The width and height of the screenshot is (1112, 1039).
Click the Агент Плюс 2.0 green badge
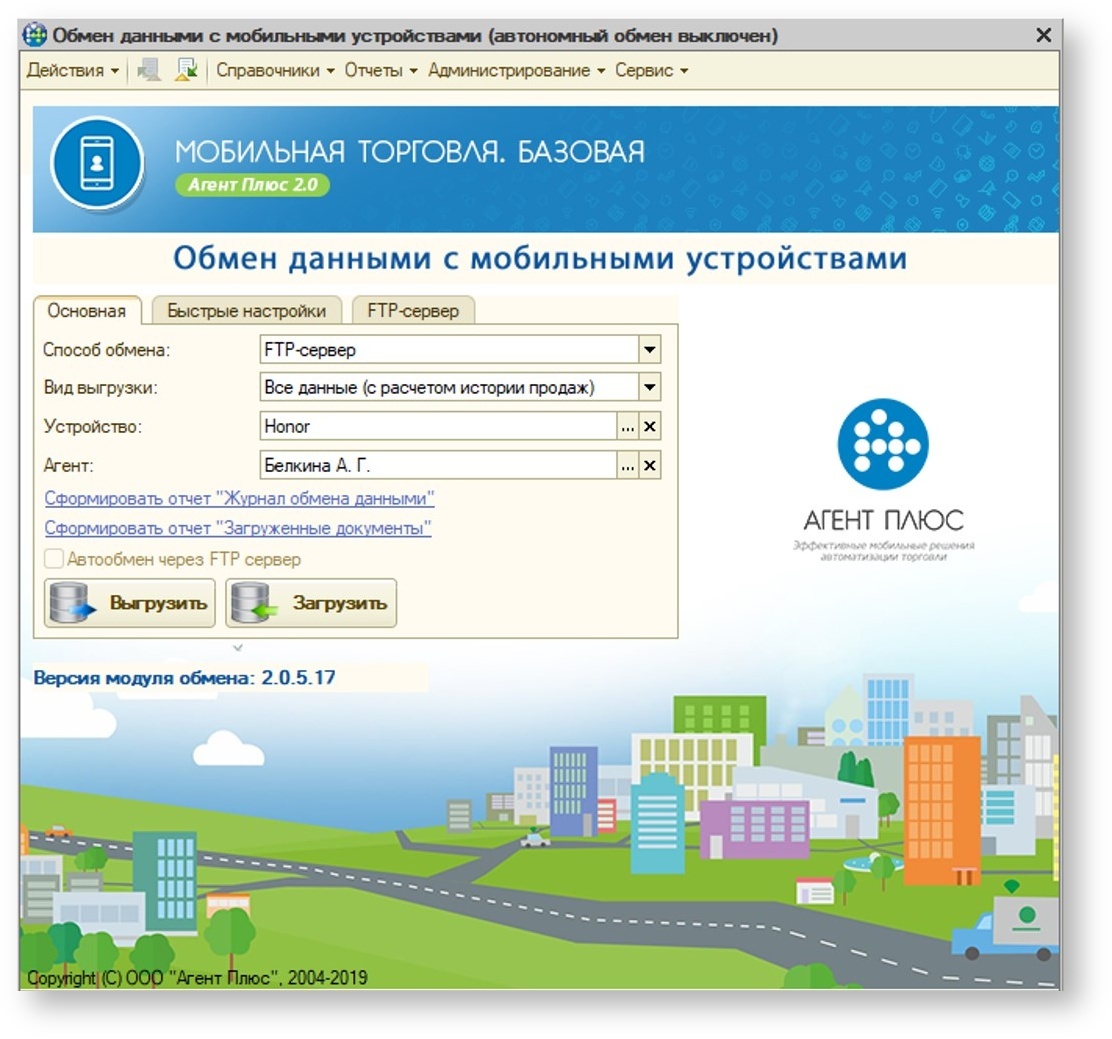[x=252, y=185]
